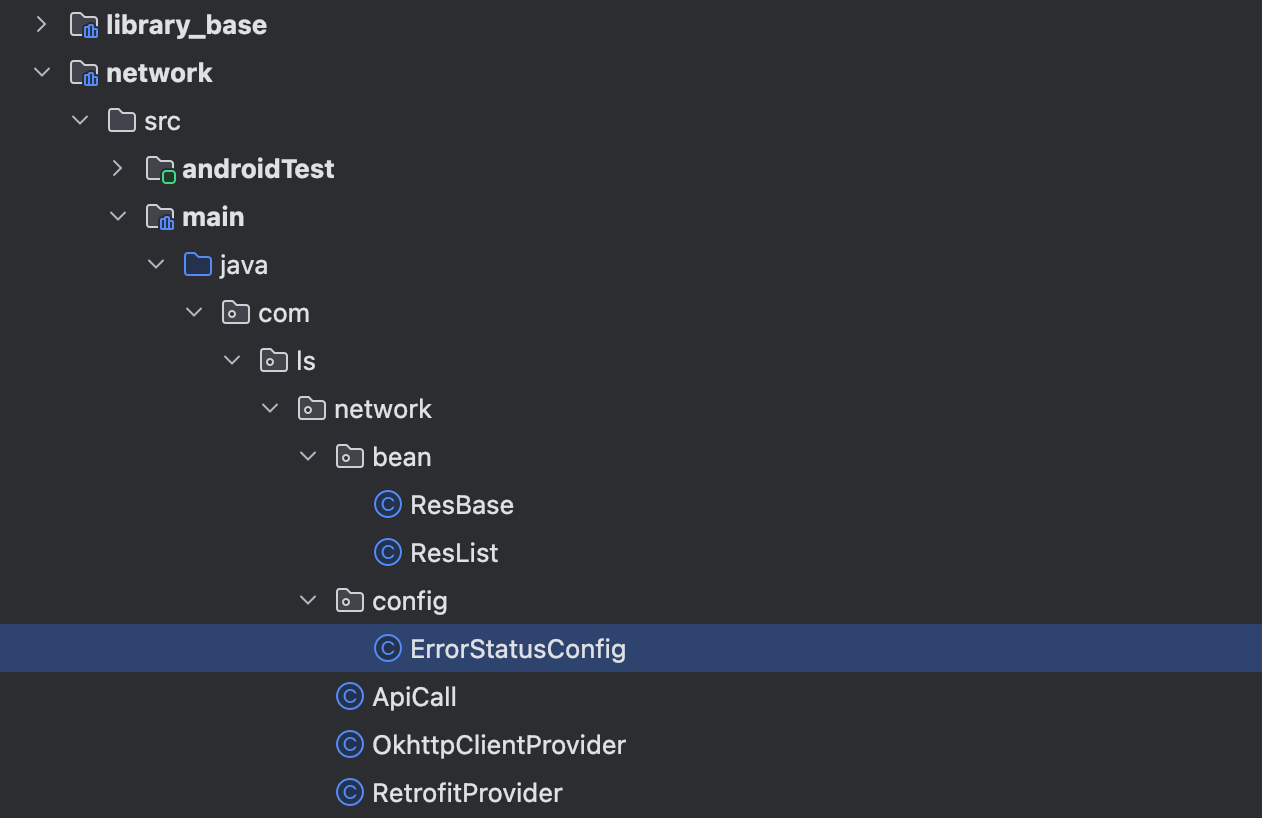This screenshot has width=1262, height=818.
Task: Select the inner network package label
Action: [383, 409]
